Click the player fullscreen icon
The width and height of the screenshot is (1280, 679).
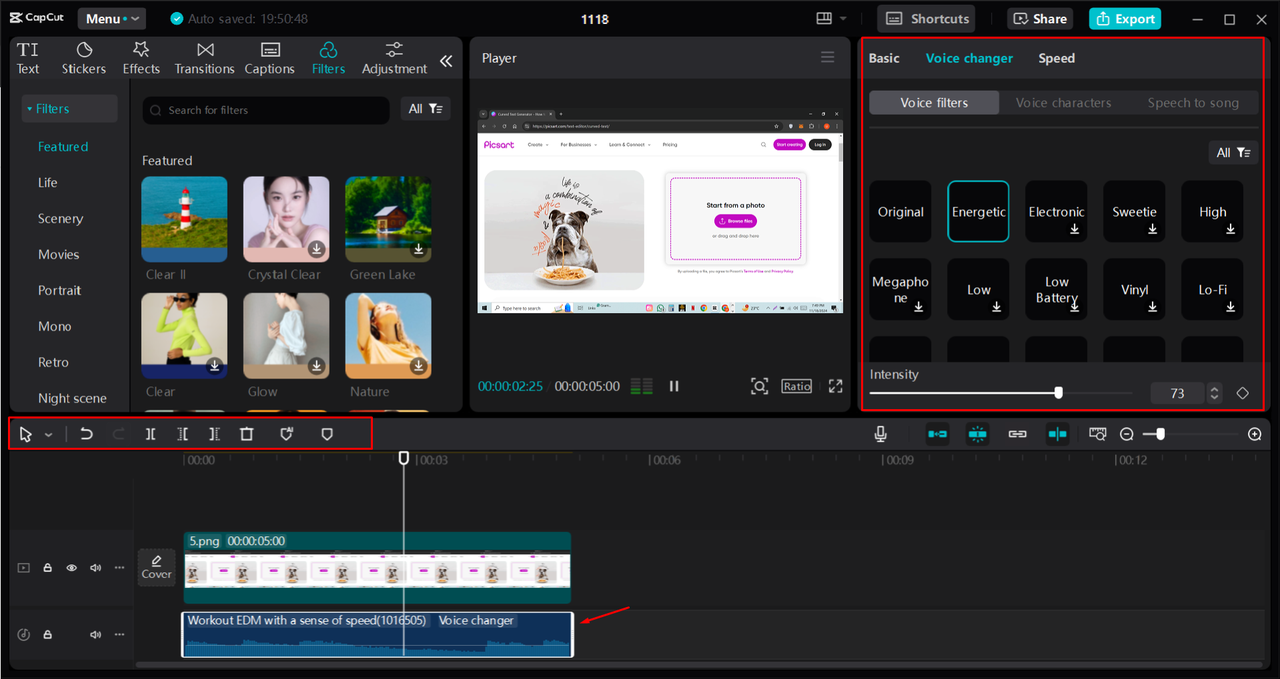point(835,386)
